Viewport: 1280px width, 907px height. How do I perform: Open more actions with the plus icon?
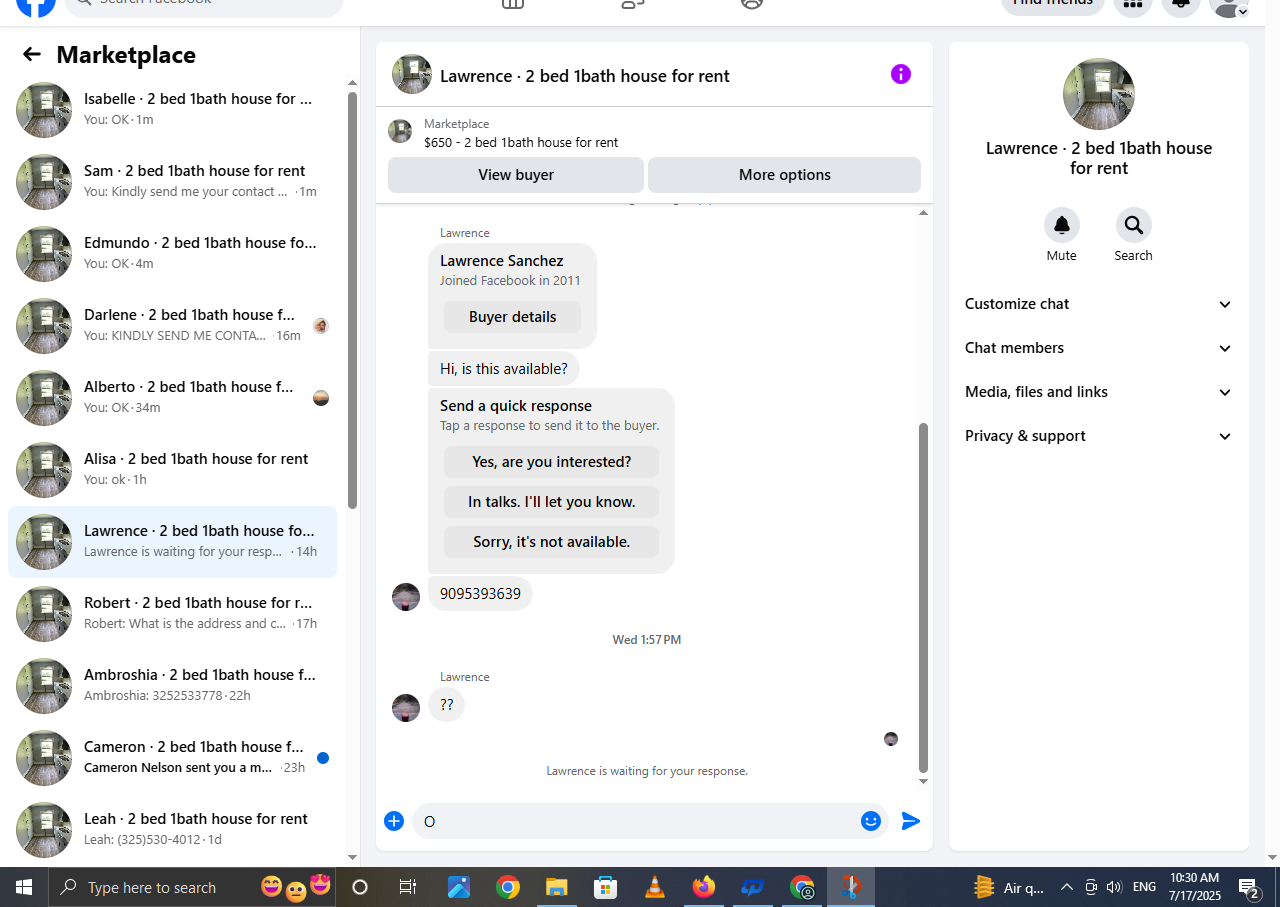[x=394, y=821]
